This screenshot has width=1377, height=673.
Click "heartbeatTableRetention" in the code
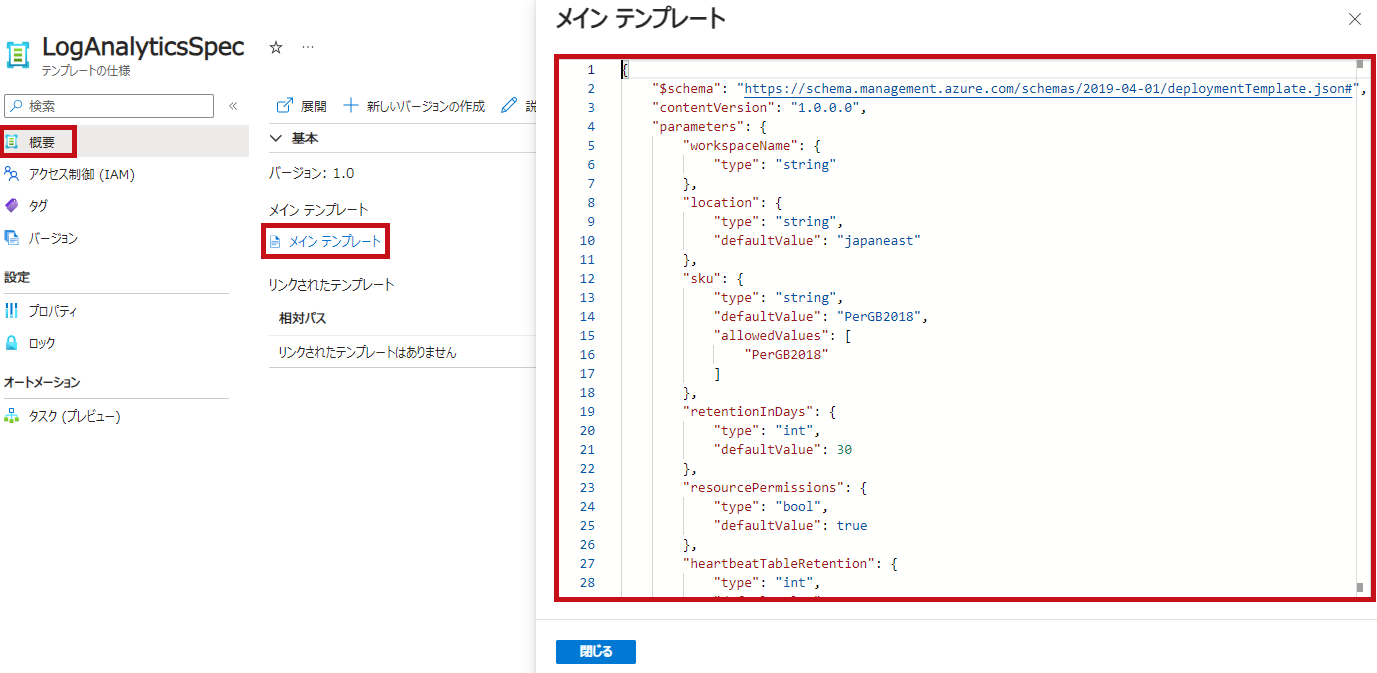[x=779, y=563]
